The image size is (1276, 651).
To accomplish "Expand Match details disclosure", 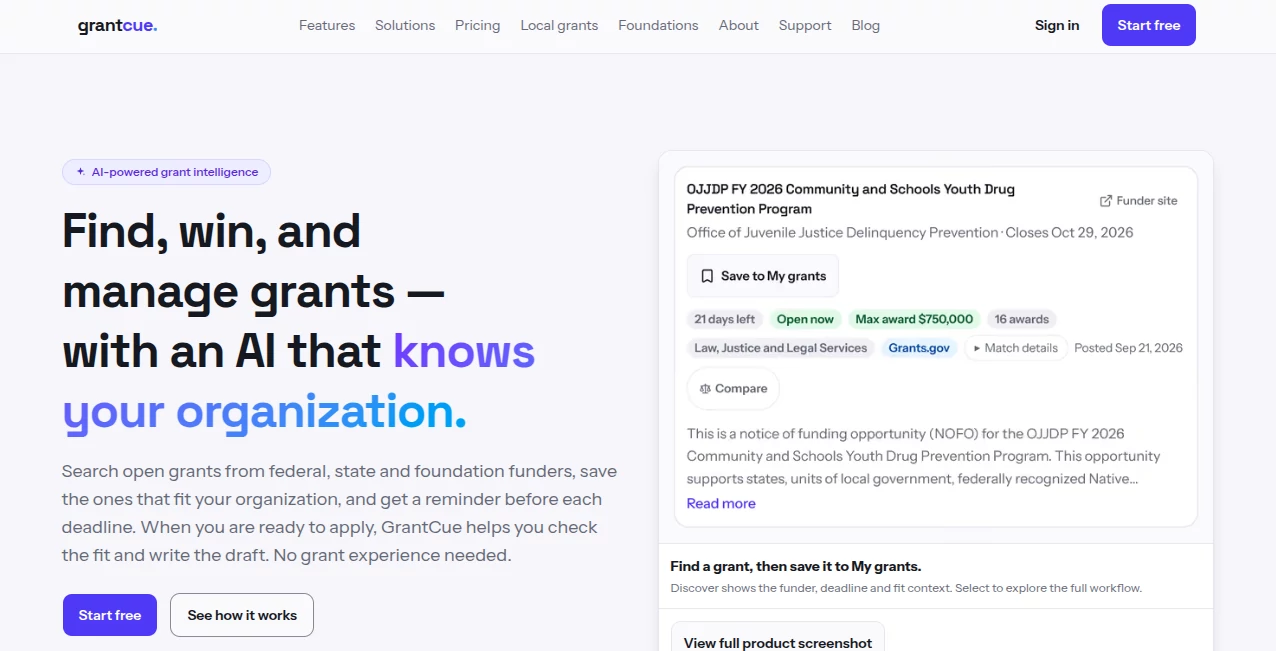I will coord(1015,348).
